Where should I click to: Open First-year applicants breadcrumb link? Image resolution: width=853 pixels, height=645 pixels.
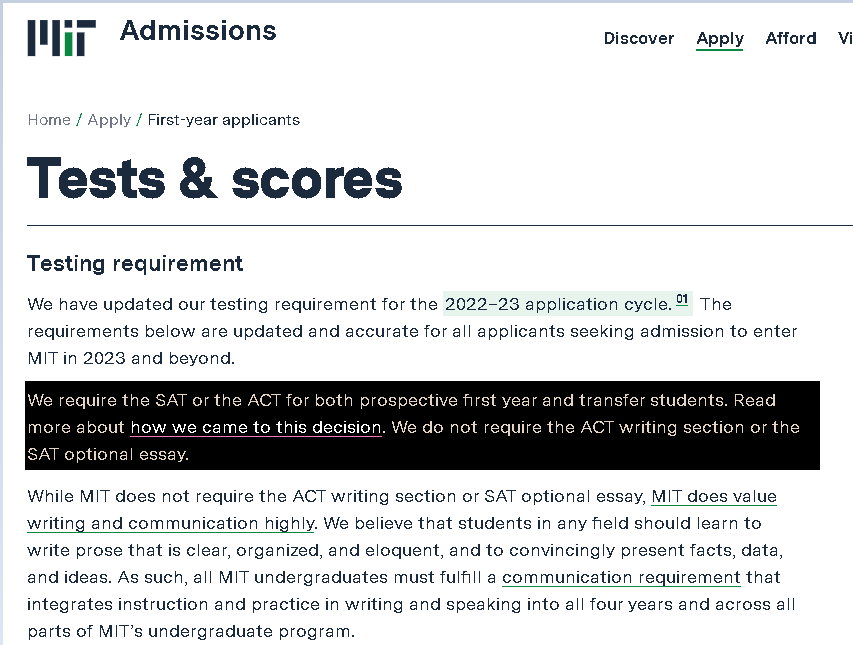pyautogui.click(x=223, y=119)
